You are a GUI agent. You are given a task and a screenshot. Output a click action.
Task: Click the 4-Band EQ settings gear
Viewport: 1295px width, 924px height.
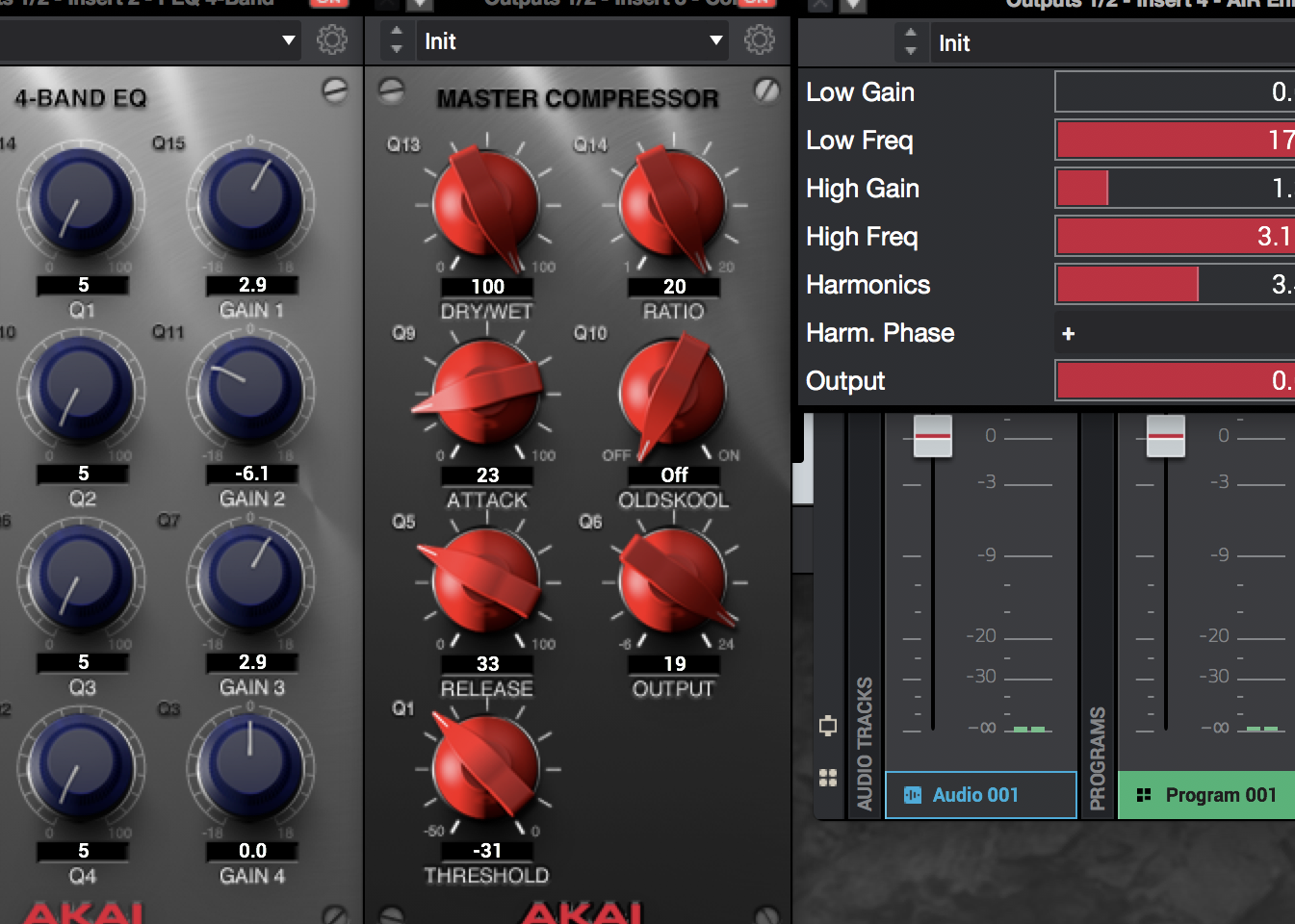tap(332, 40)
